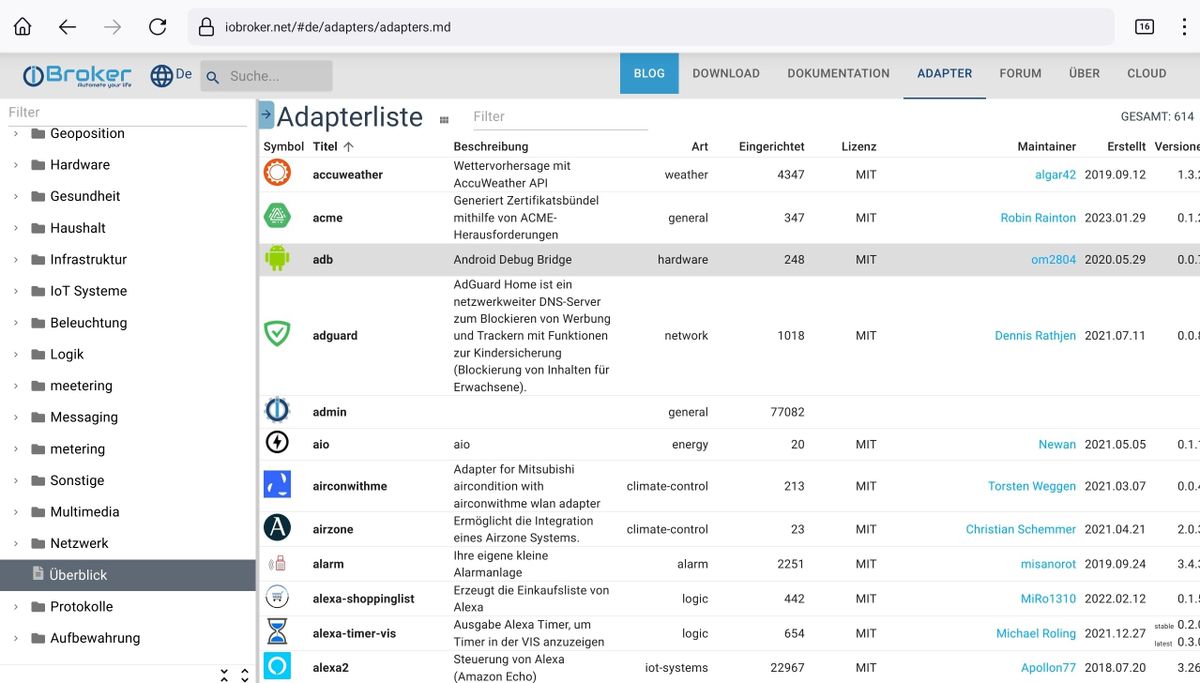The height and width of the screenshot is (683, 1200).
Task: Click the browser address bar
Action: tap(650, 27)
